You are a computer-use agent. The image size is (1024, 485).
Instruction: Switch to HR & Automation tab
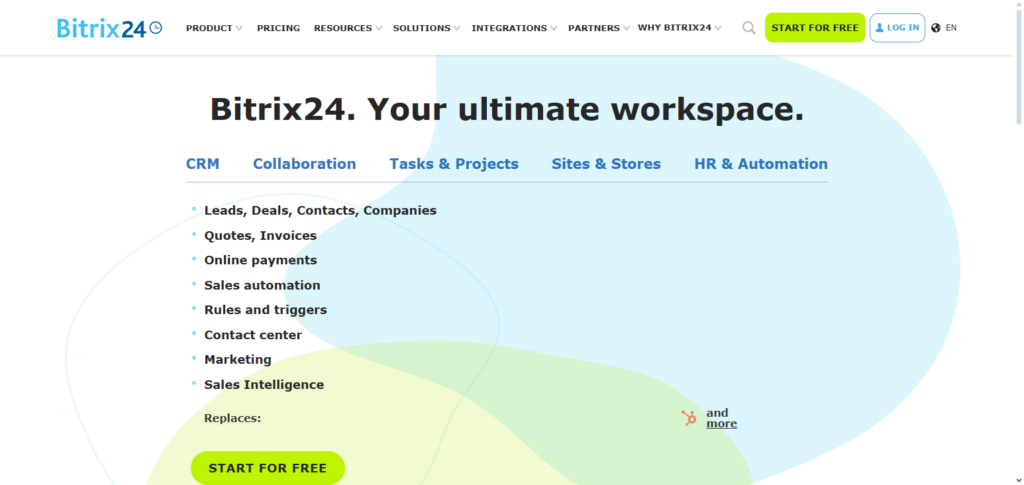[761, 164]
